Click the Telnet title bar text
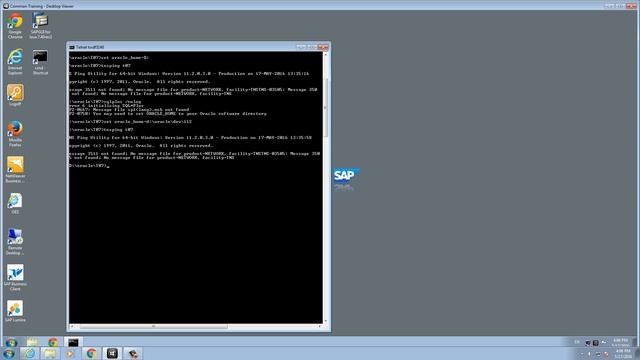This screenshot has height=360, width=640. click(x=90, y=47)
